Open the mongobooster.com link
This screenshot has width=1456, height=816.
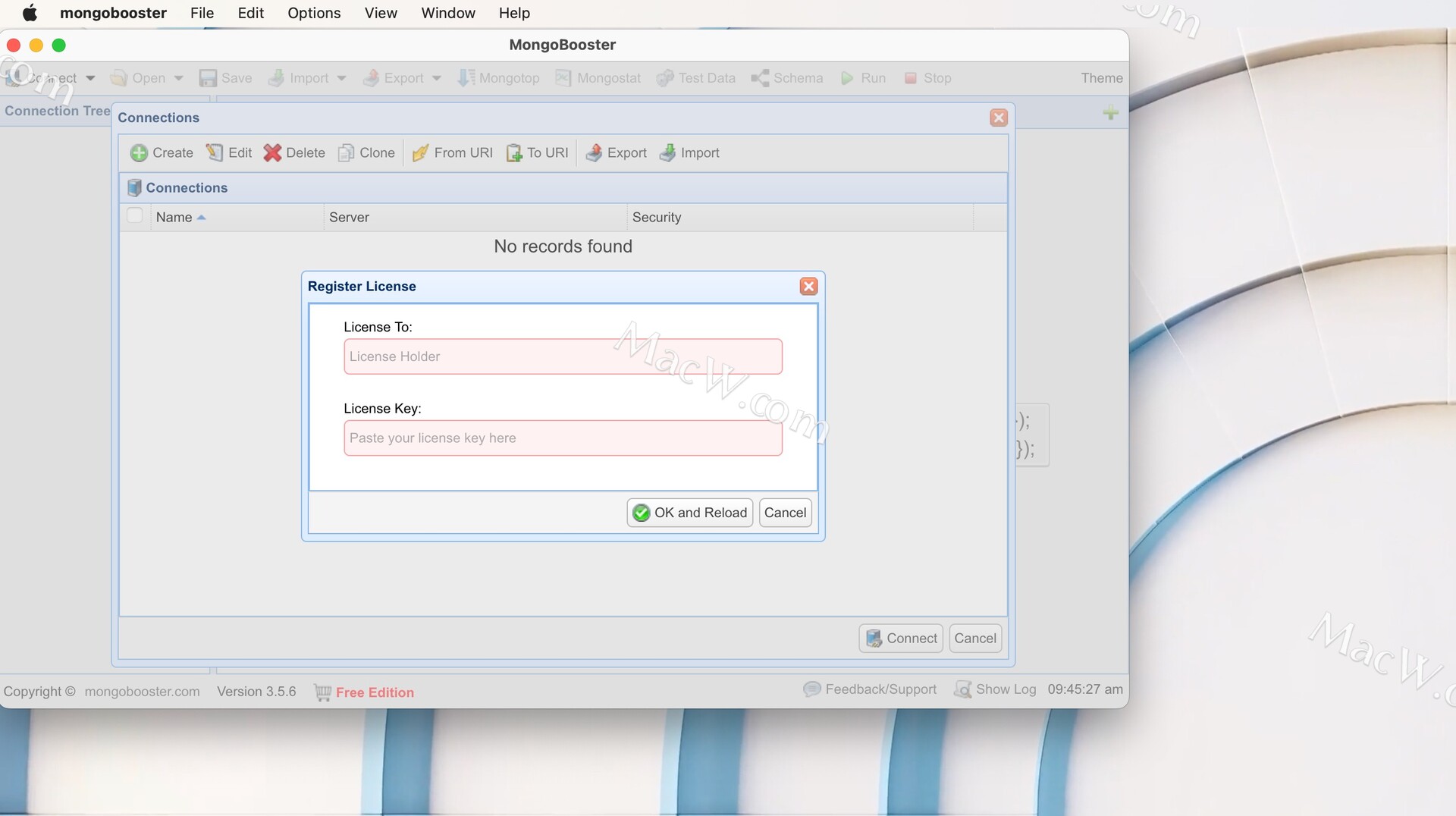point(143,692)
